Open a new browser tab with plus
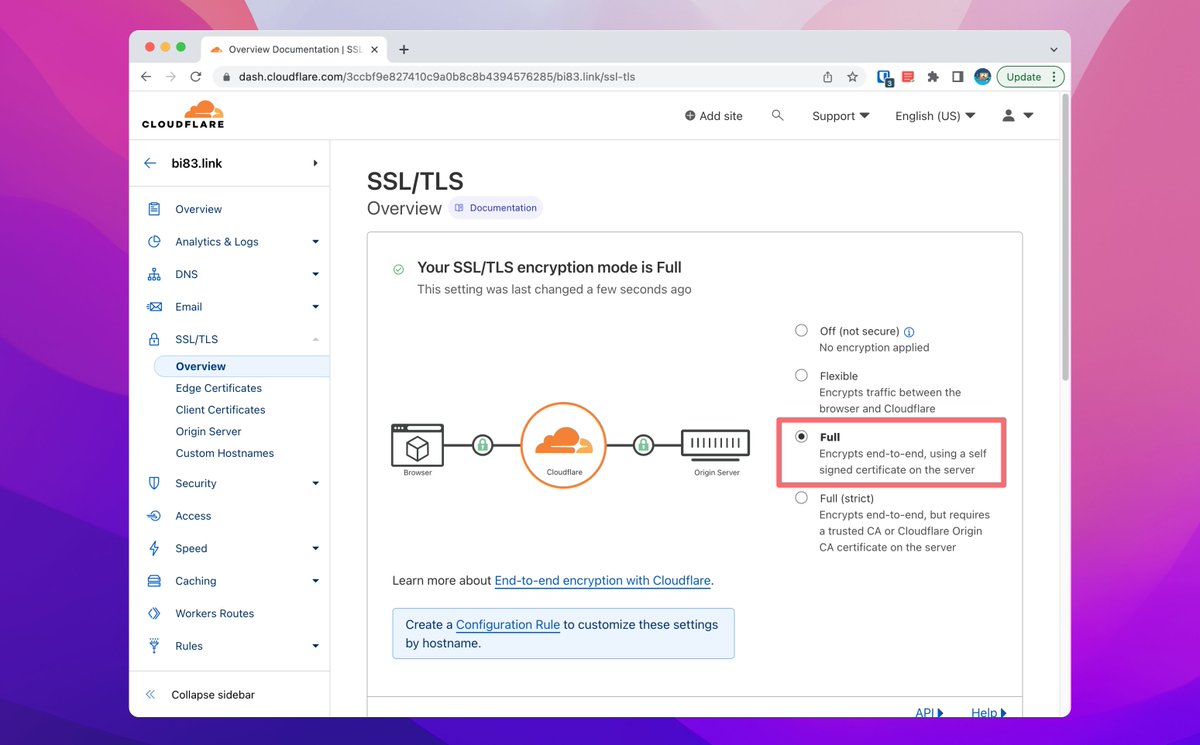This screenshot has height=745, width=1200. click(x=404, y=49)
